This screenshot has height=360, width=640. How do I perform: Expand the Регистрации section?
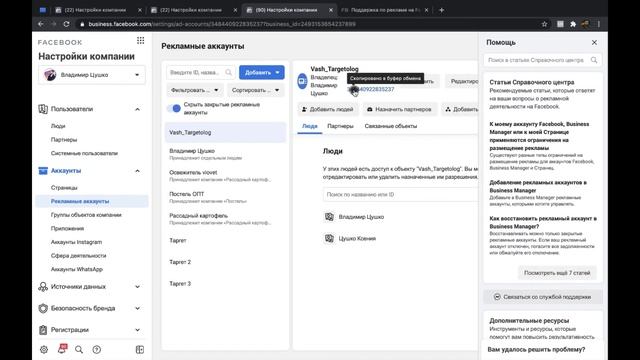pos(138,330)
